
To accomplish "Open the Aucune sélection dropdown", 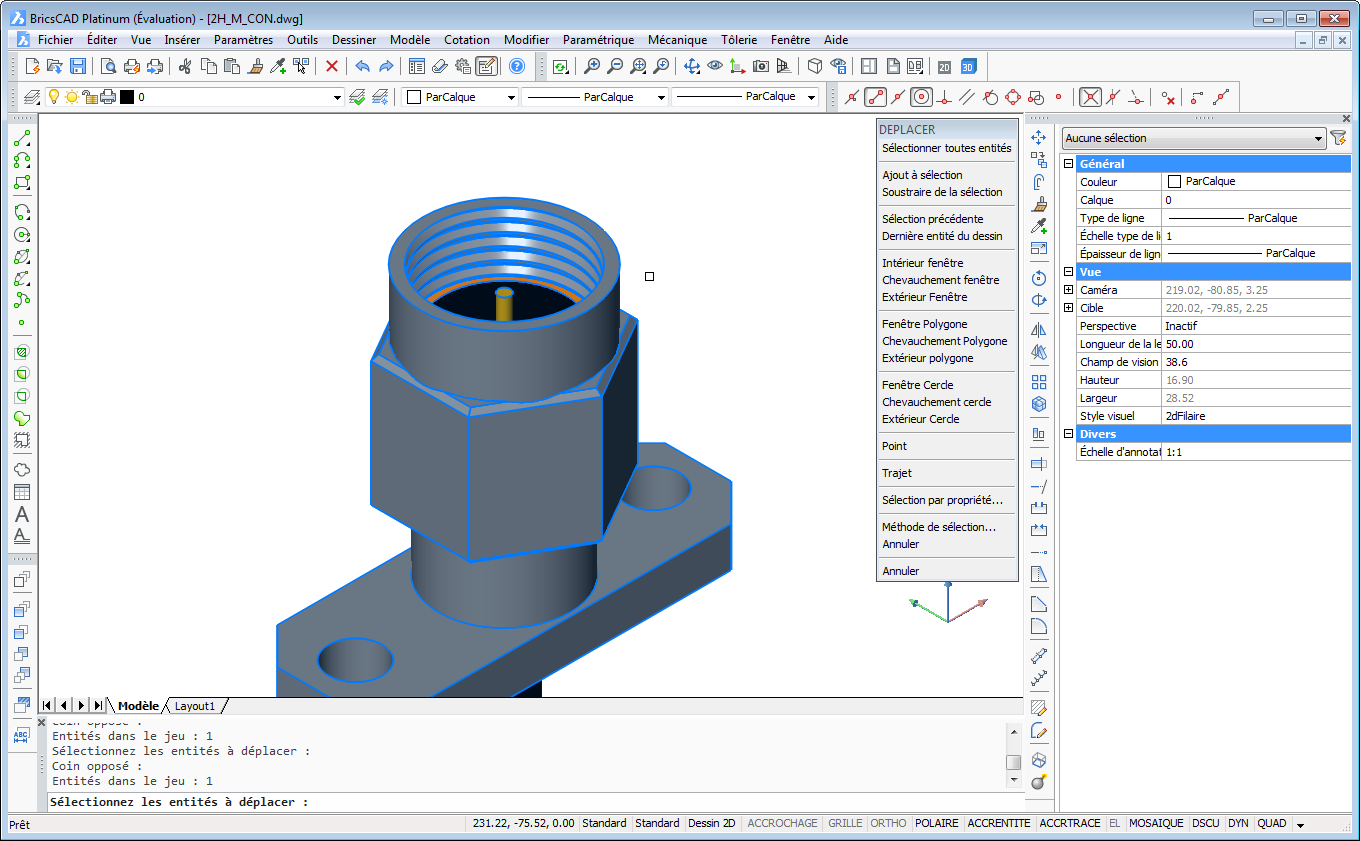I will tap(1194, 138).
